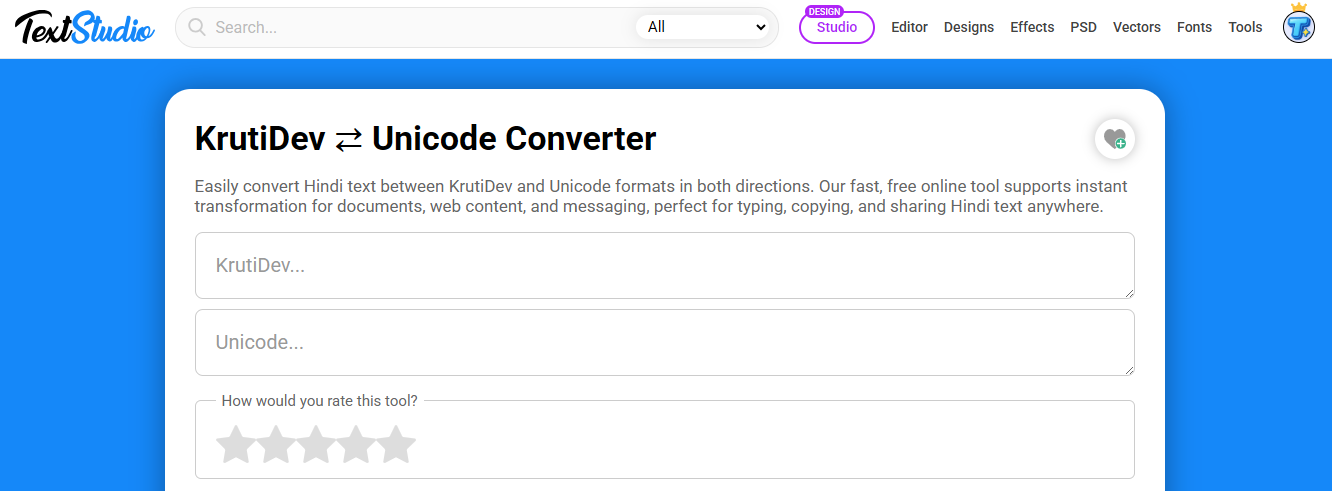
Task: Open the Designs menu item
Action: tap(969, 27)
